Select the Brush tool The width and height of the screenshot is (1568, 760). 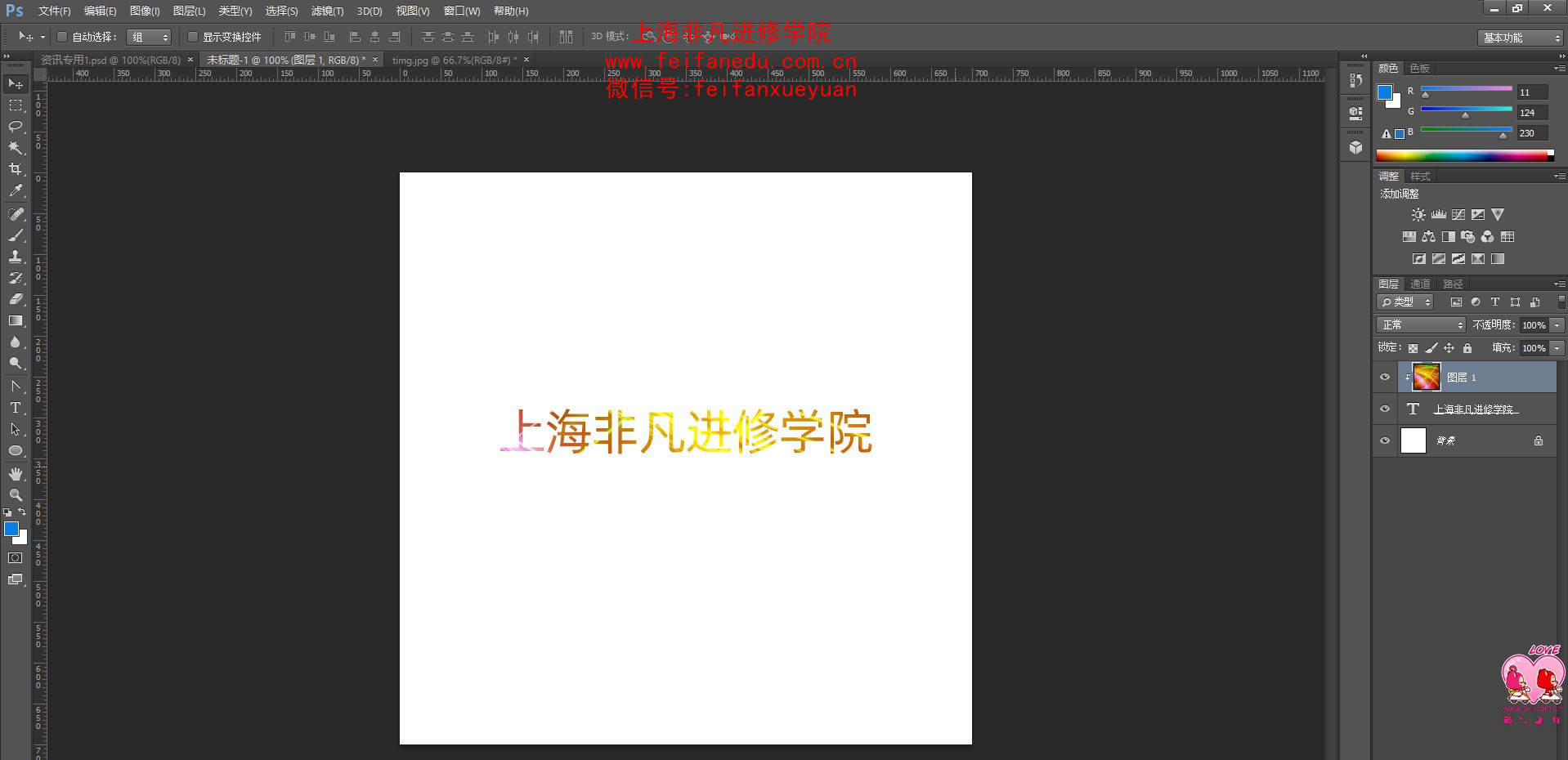coord(16,235)
